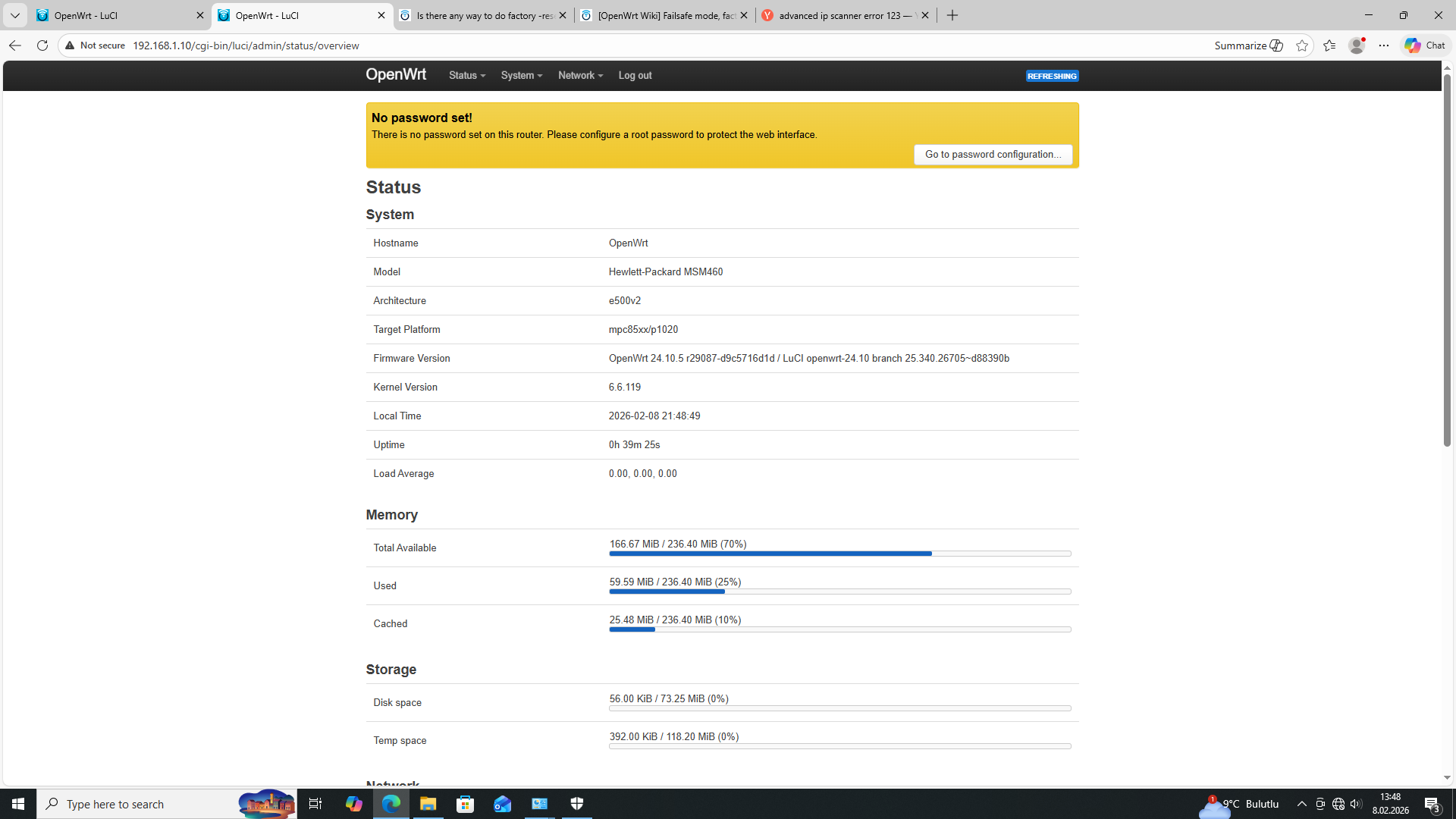Open Windows Security shield on the taskbar

point(577,804)
